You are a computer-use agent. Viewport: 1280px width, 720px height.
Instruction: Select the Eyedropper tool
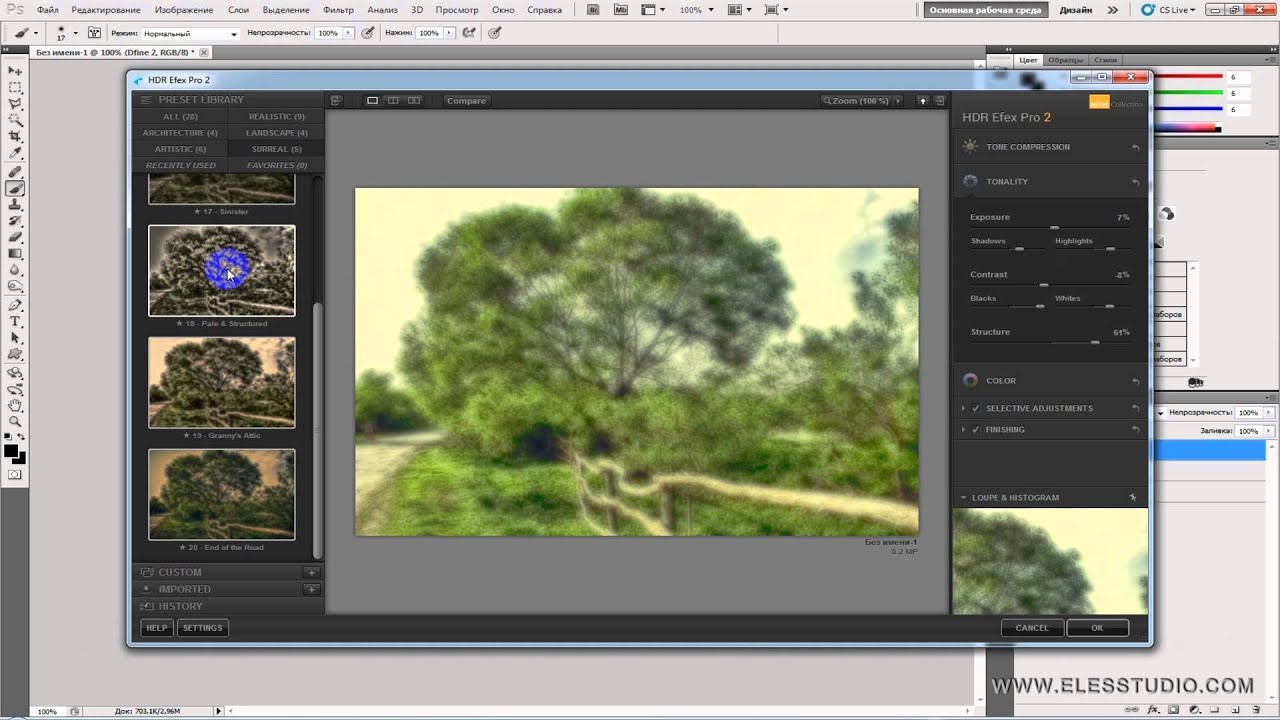coord(15,153)
